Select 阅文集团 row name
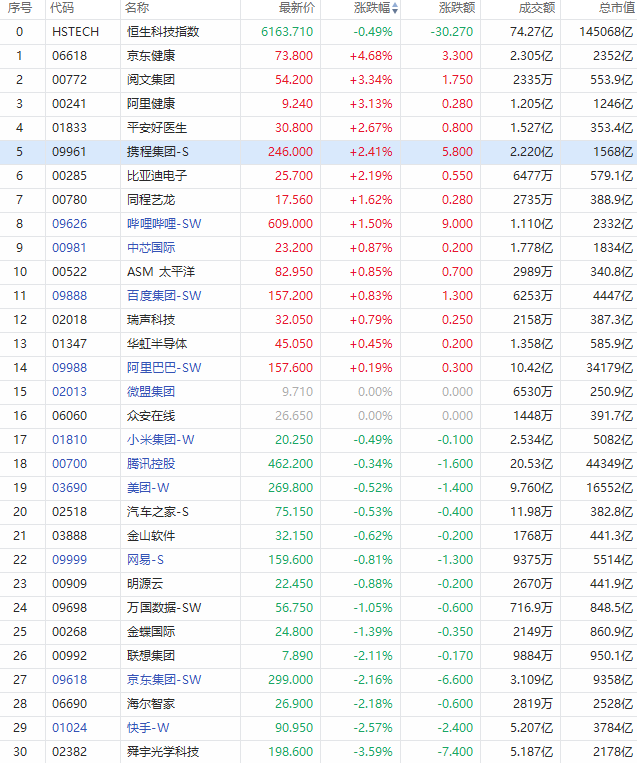Image resolution: width=637 pixels, height=763 pixels. (151, 80)
